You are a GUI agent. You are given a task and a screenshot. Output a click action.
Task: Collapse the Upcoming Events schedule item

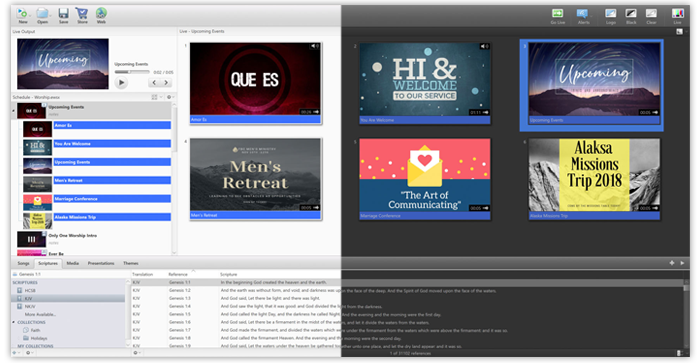tap(14, 110)
